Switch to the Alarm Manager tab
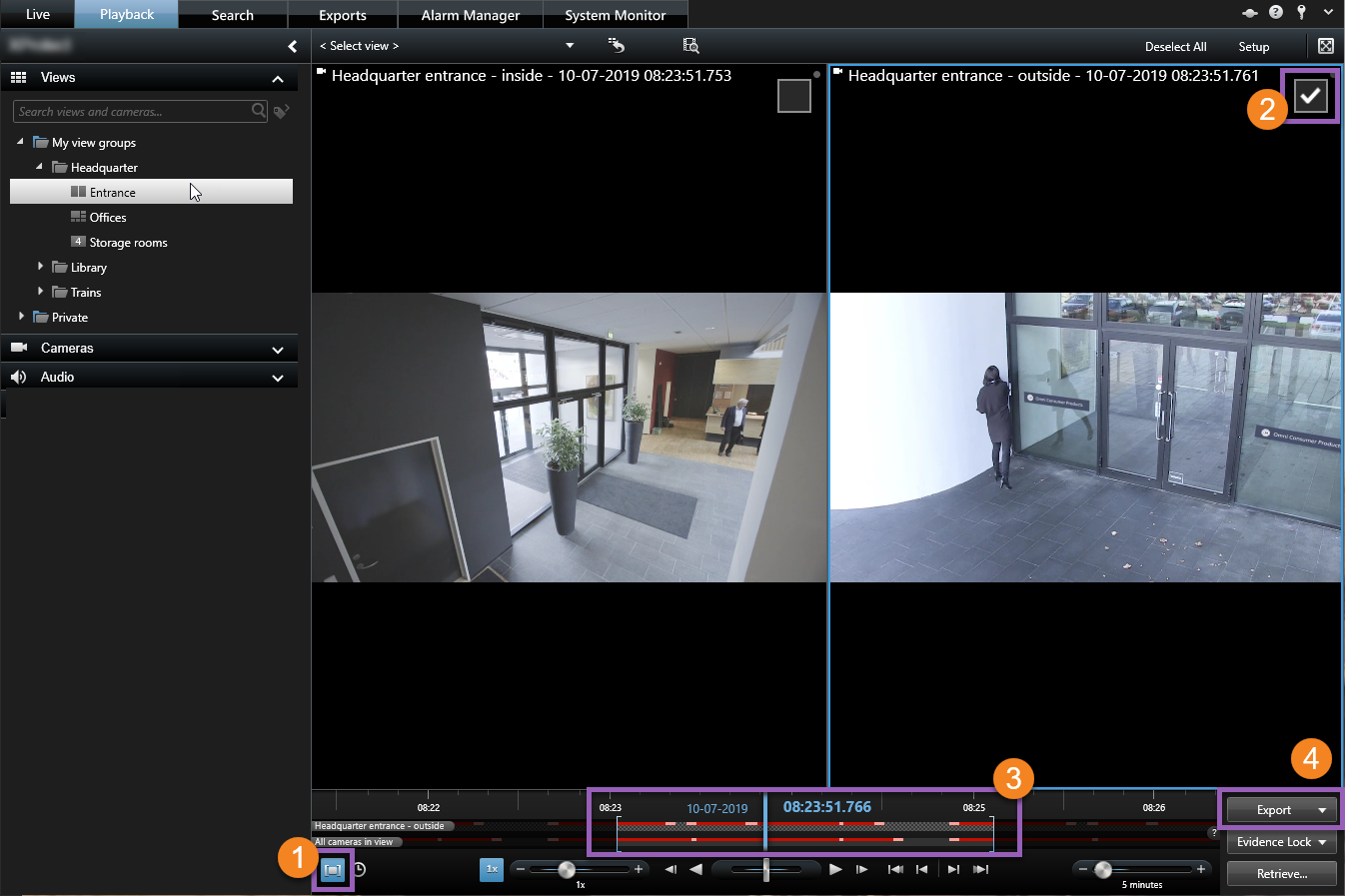Screen dimensions: 1345x896 tap(470, 15)
